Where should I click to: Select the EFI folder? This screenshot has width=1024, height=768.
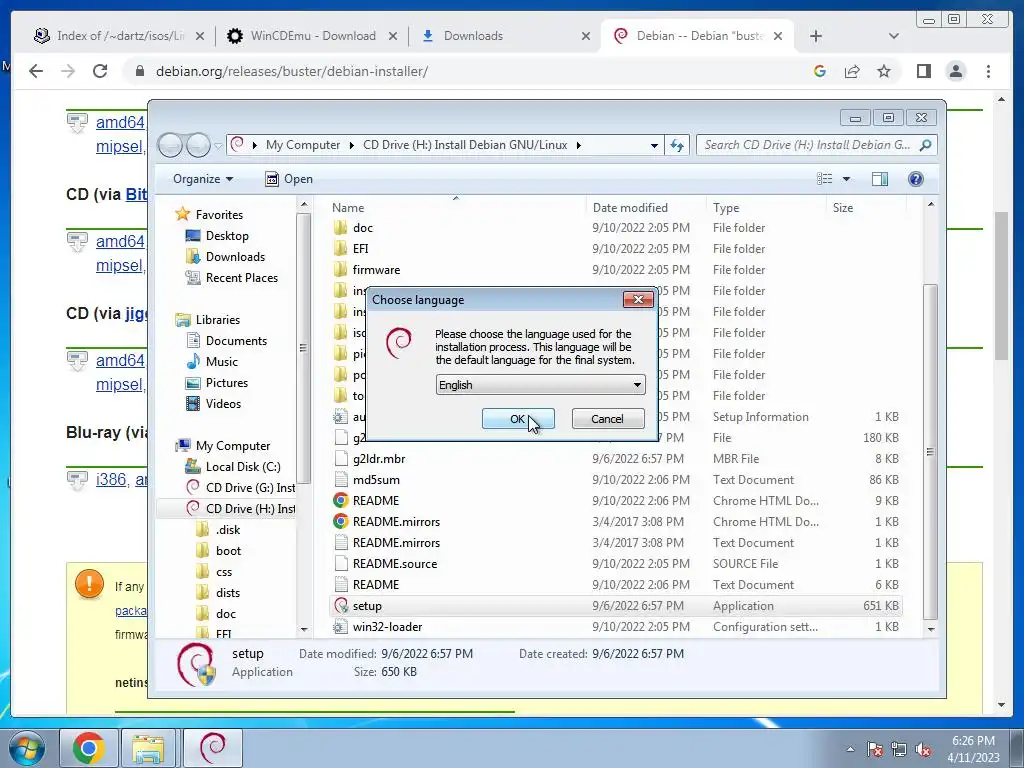point(360,249)
